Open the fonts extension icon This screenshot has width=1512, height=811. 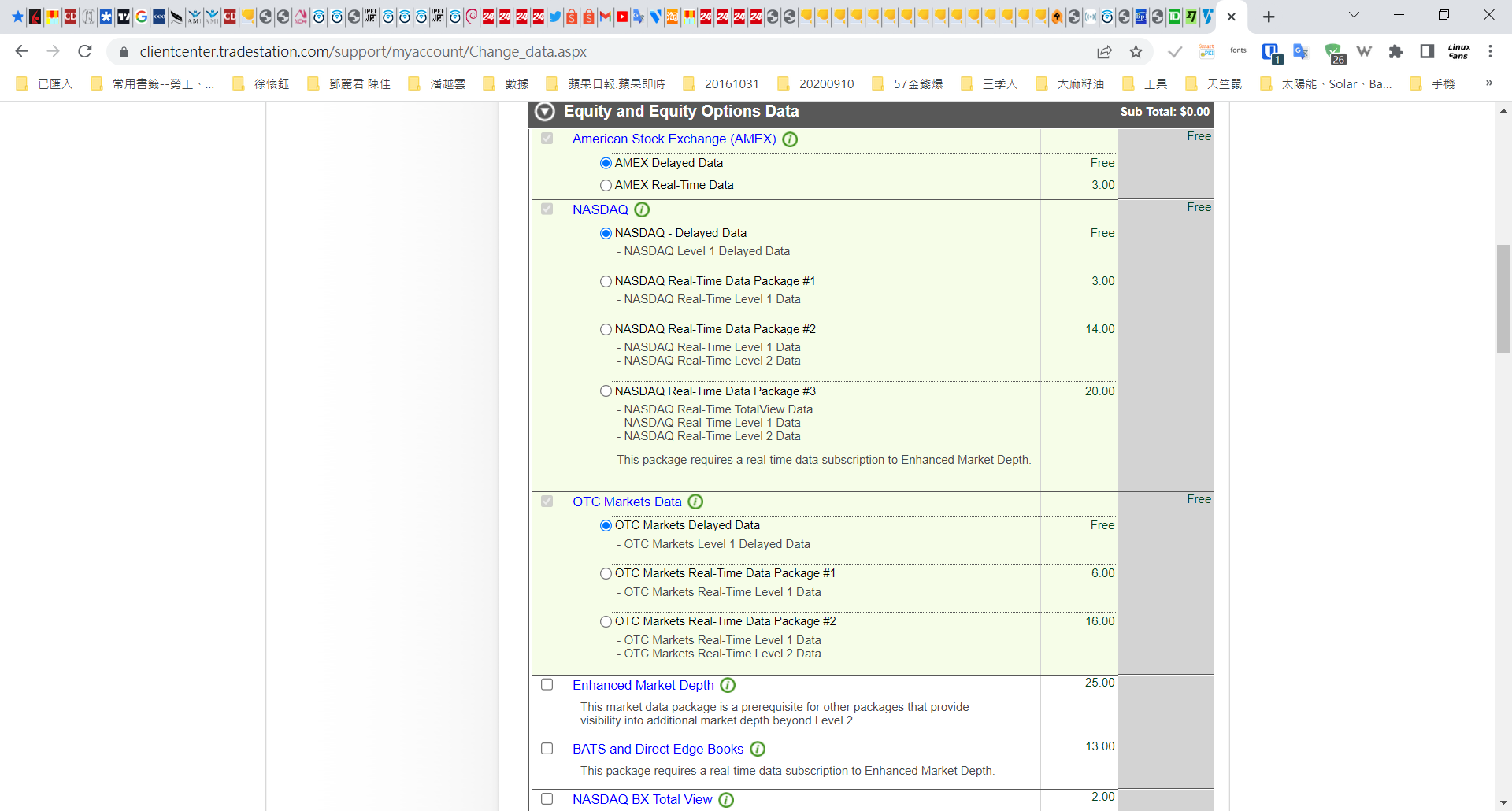[1238, 51]
